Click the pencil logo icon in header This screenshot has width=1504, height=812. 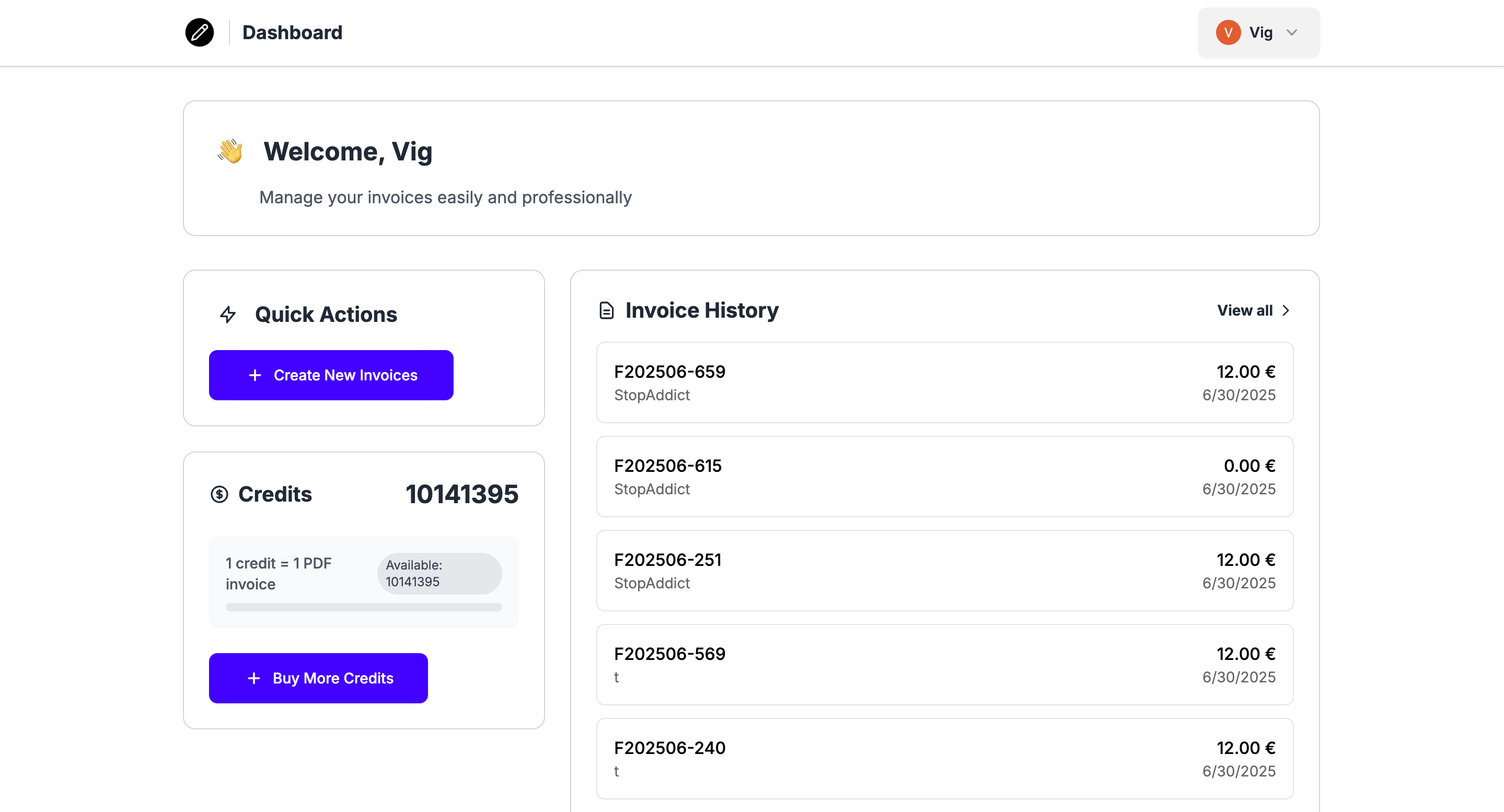pos(199,32)
